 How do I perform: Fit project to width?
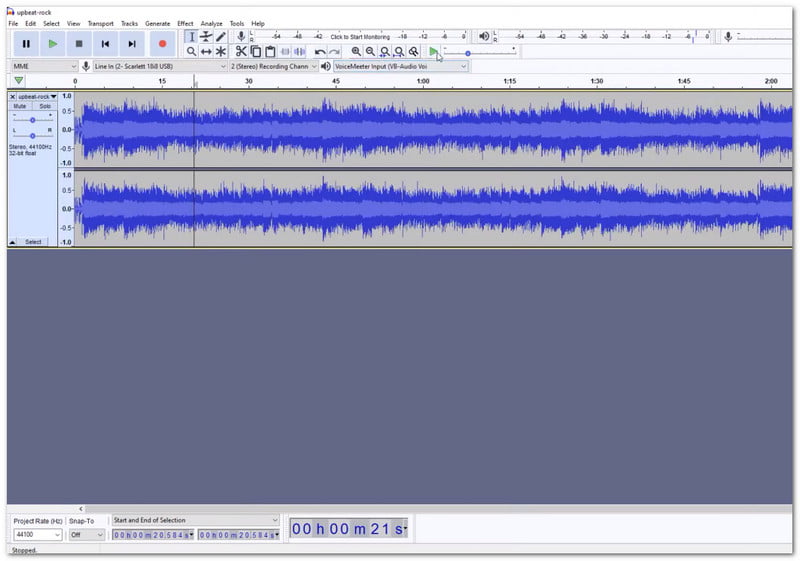point(399,52)
